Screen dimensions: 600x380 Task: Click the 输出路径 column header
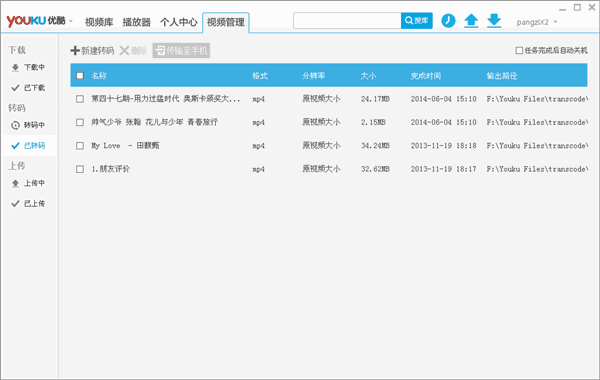(x=502, y=75)
